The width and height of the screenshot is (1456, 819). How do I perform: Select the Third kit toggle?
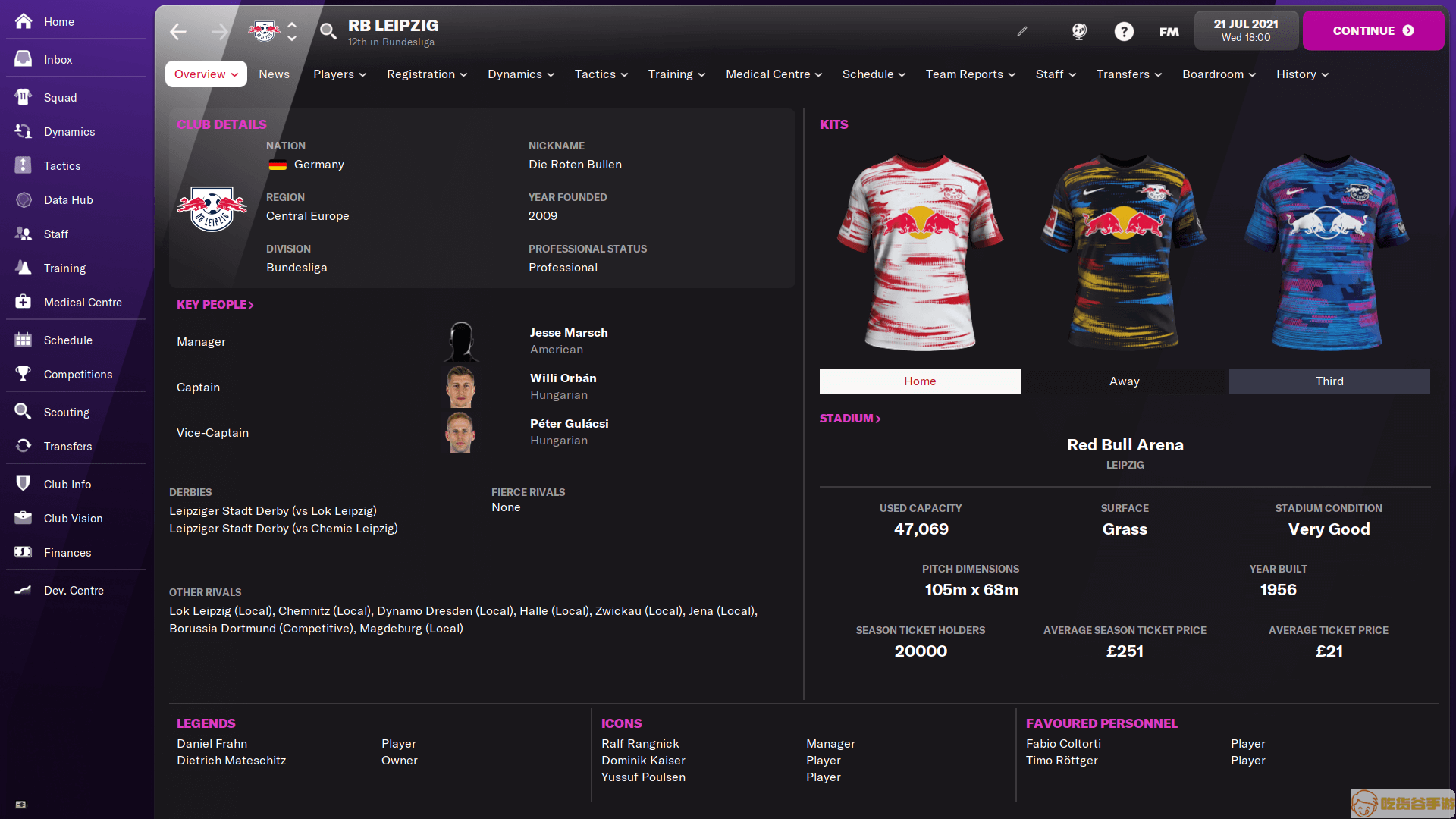(x=1329, y=380)
